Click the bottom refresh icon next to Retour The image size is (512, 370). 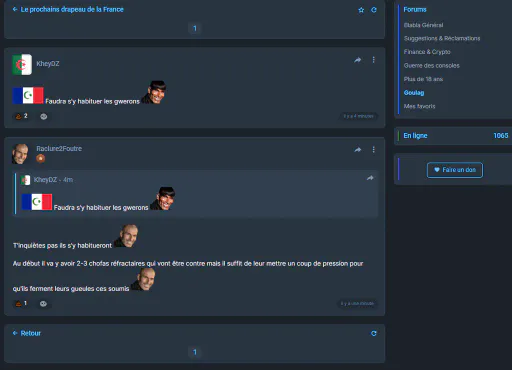pyautogui.click(x=374, y=334)
